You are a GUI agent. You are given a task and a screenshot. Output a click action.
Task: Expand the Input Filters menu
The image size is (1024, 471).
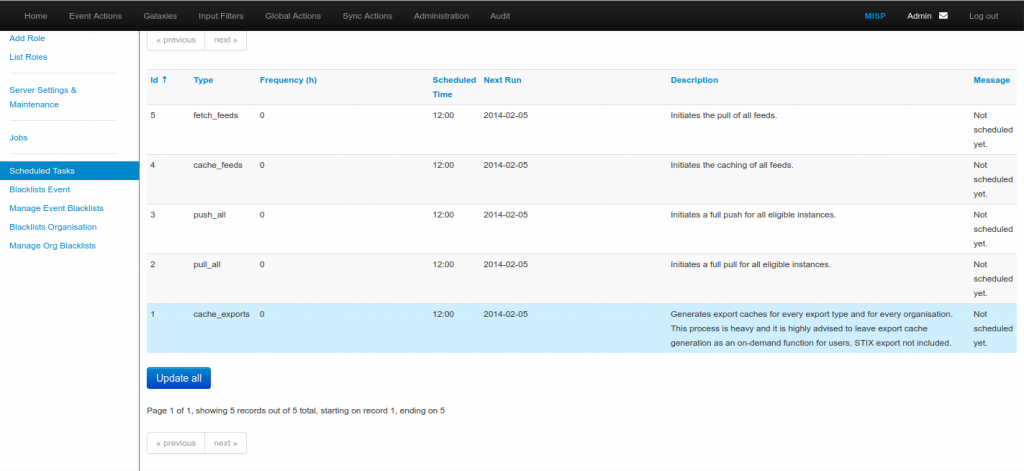coord(221,16)
